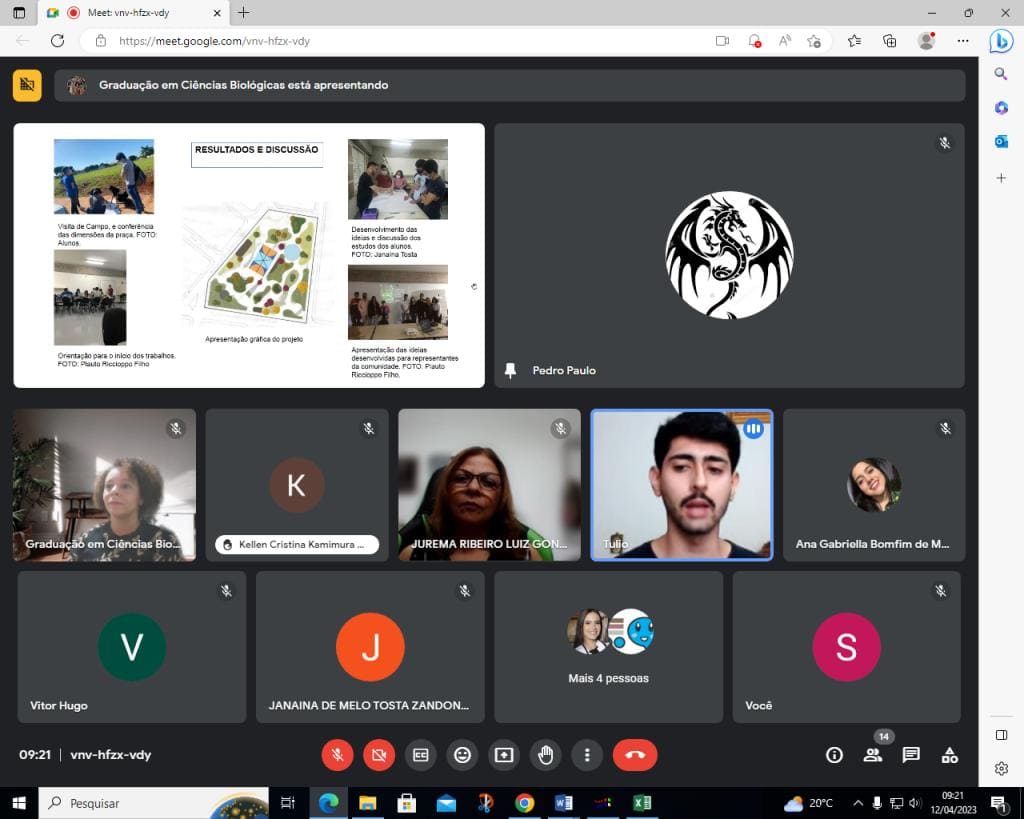Open Outlook in the Edge sidebar
This screenshot has height=819, width=1024.
(x=1001, y=141)
